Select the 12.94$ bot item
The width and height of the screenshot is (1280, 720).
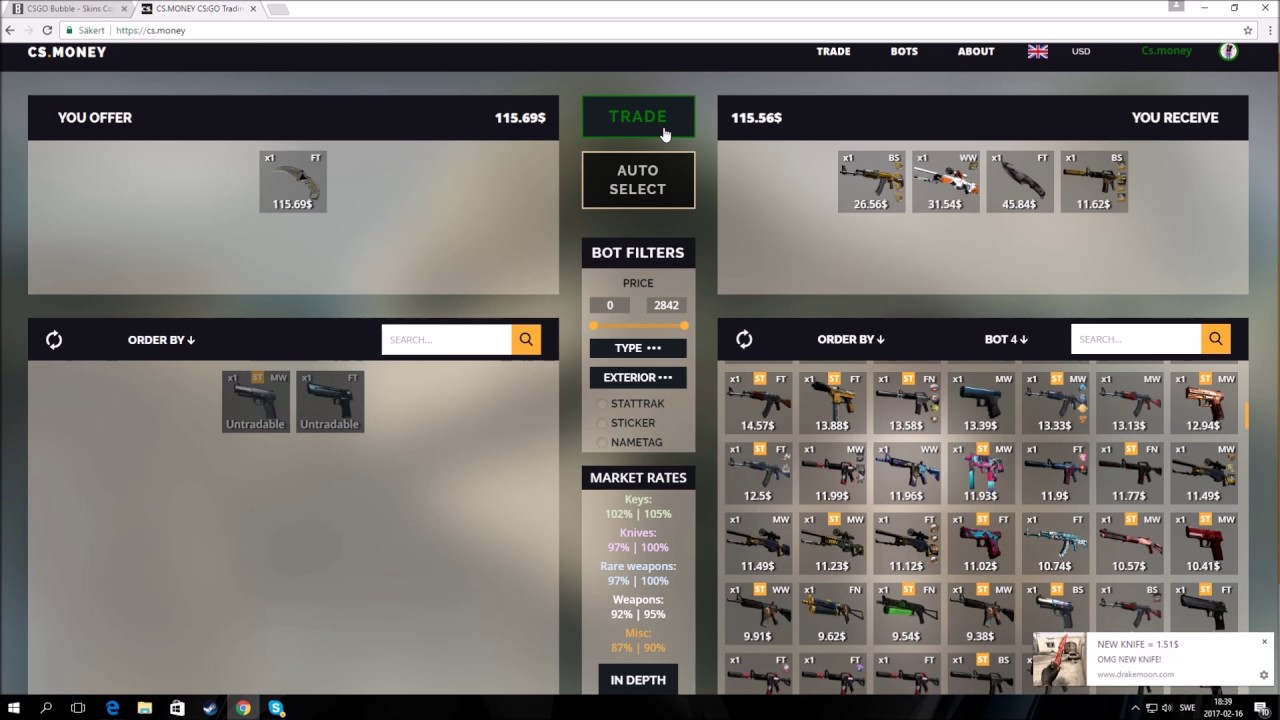click(x=1204, y=403)
